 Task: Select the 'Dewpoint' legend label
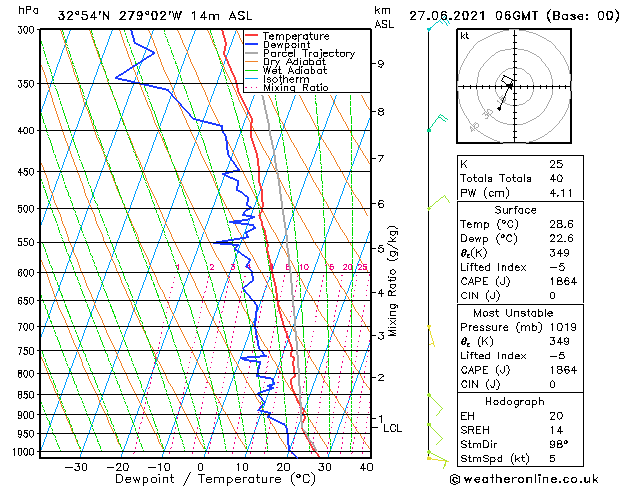pyautogui.click(x=286, y=45)
